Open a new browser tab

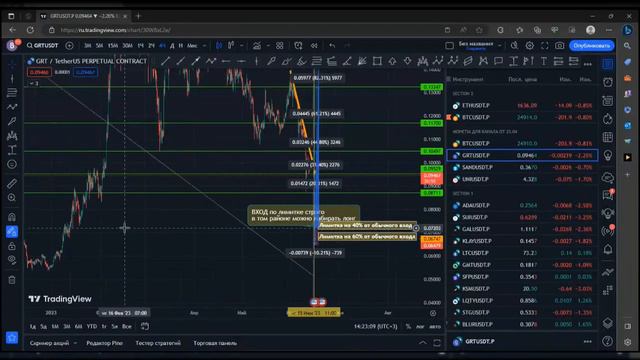[x=138, y=16]
